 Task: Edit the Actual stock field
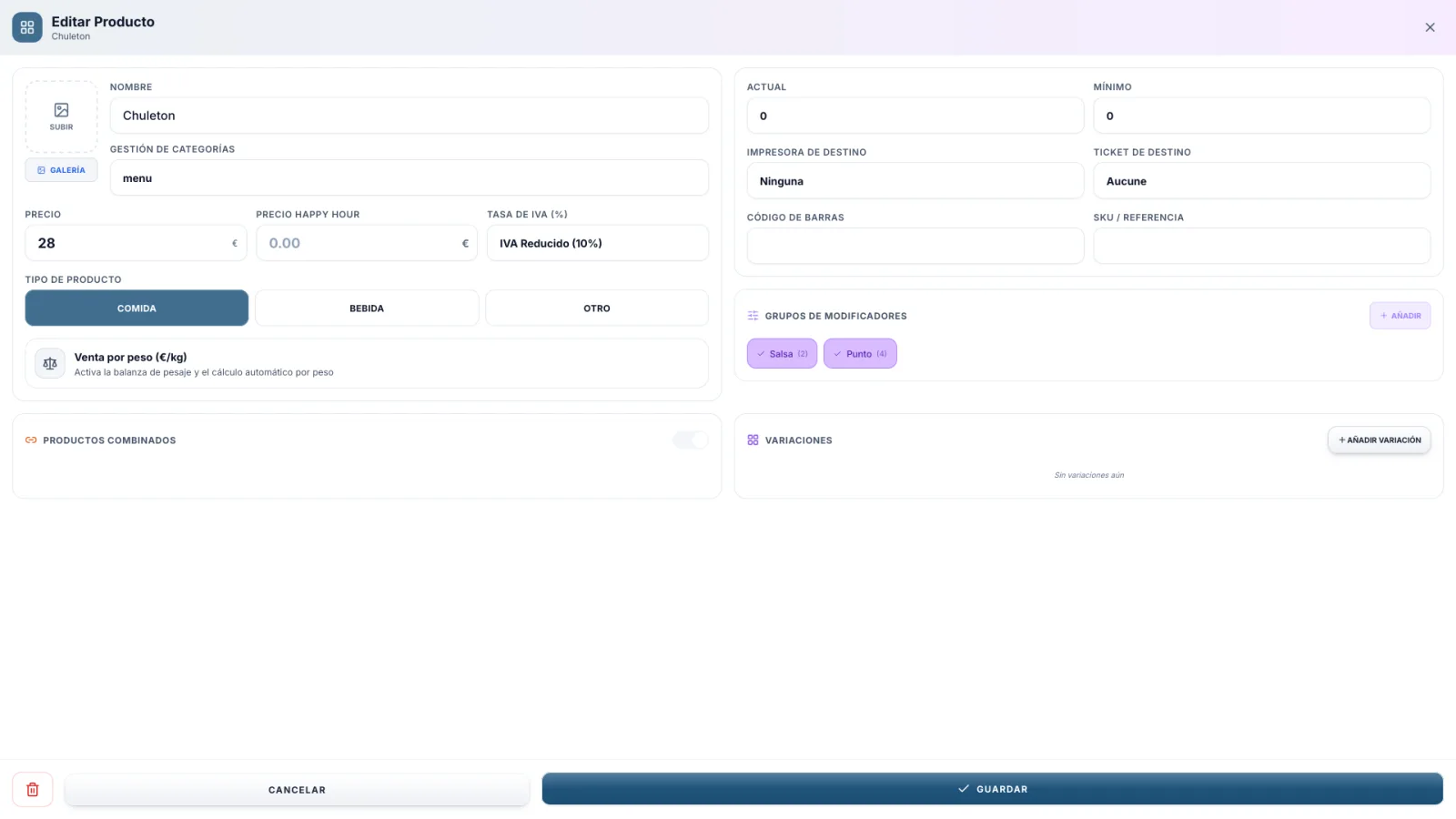click(915, 116)
